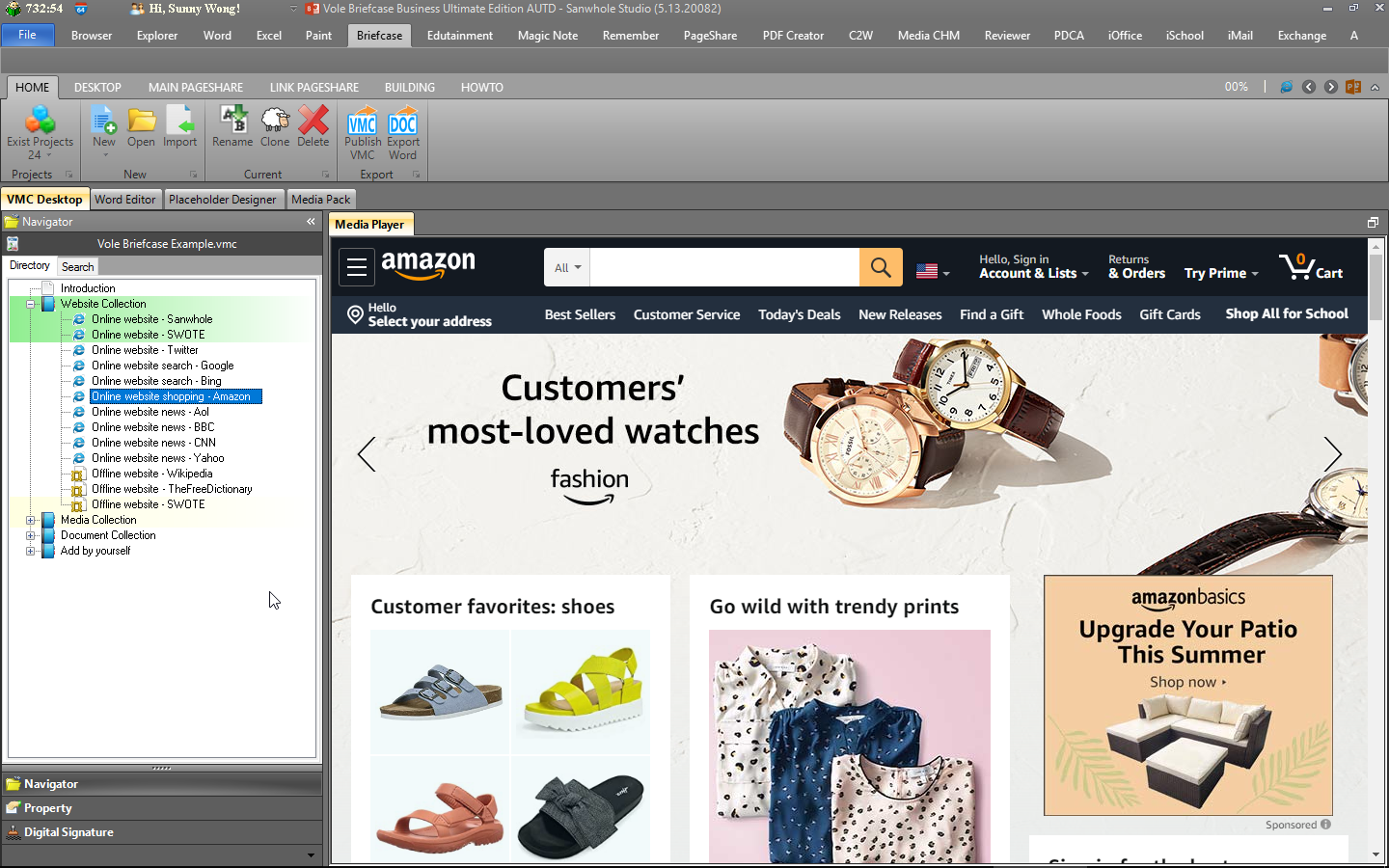Viewport: 1389px width, 868px height.
Task: Click the Exist Projects icon
Action: 40,122
